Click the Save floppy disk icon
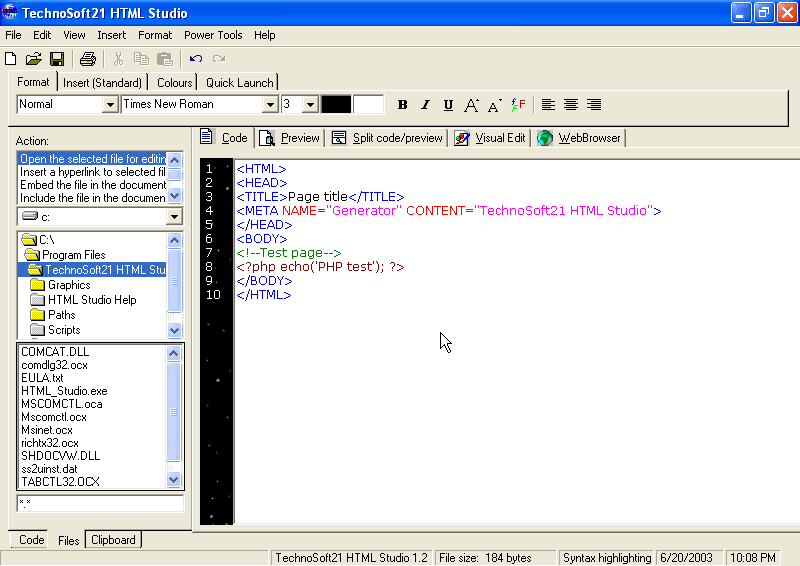The height and width of the screenshot is (566, 800). point(57,59)
